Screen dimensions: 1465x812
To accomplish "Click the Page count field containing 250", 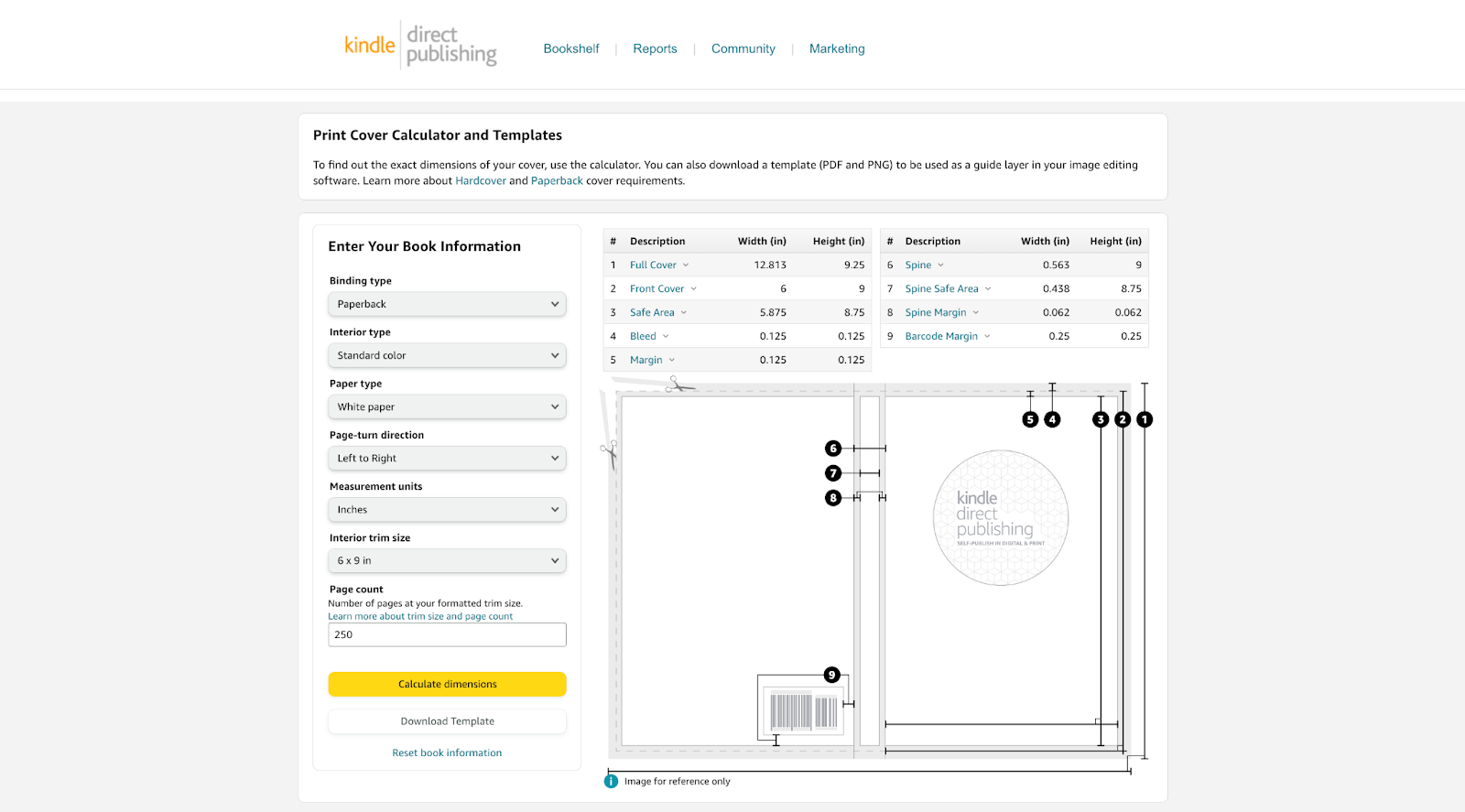I will coord(447,634).
